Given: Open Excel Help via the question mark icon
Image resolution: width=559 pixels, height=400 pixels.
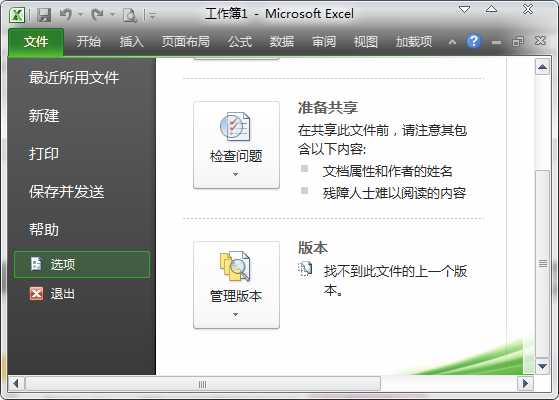Looking at the screenshot, I should point(473,42).
